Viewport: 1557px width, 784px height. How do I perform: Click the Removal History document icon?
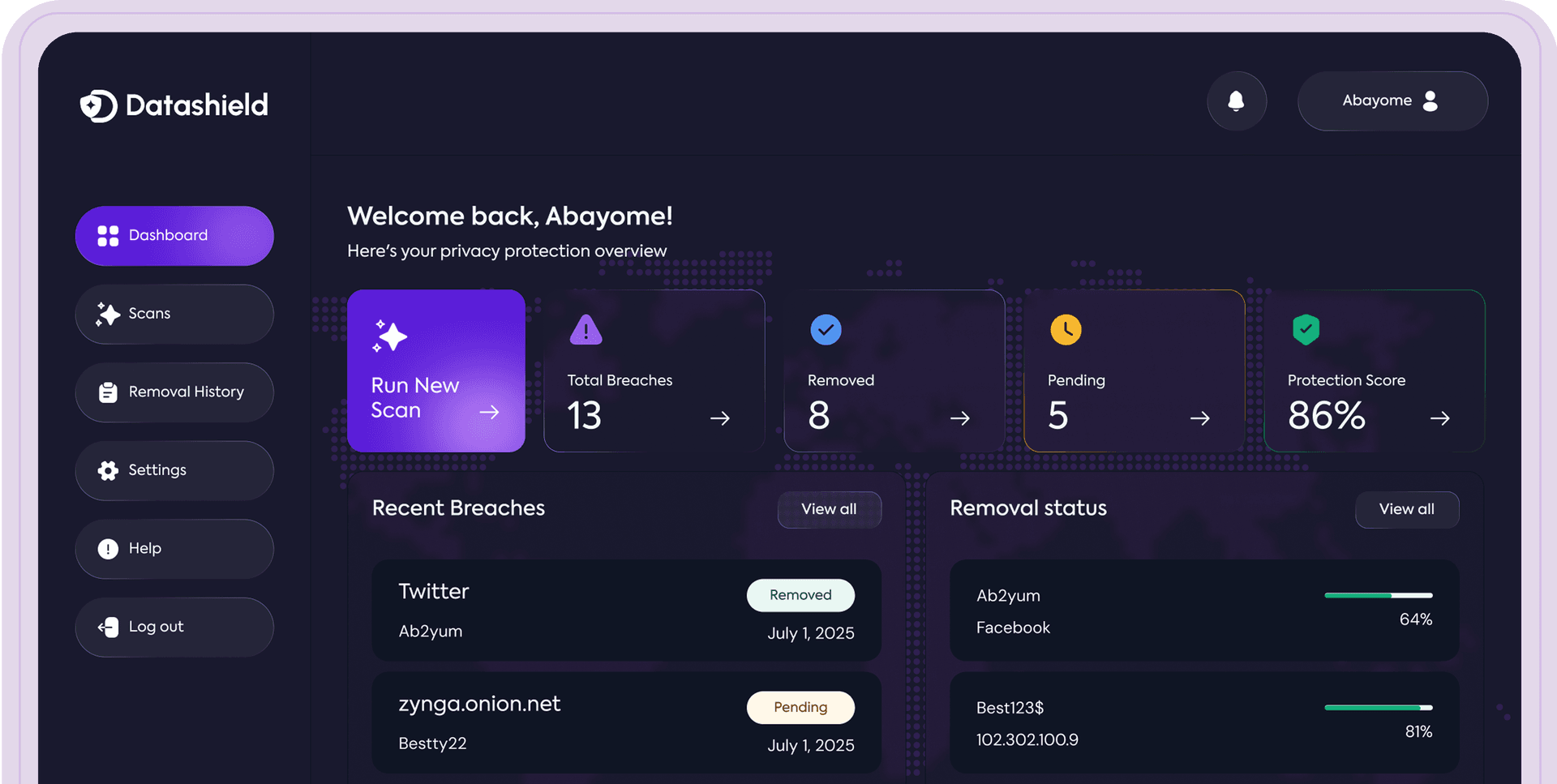pyautogui.click(x=107, y=392)
